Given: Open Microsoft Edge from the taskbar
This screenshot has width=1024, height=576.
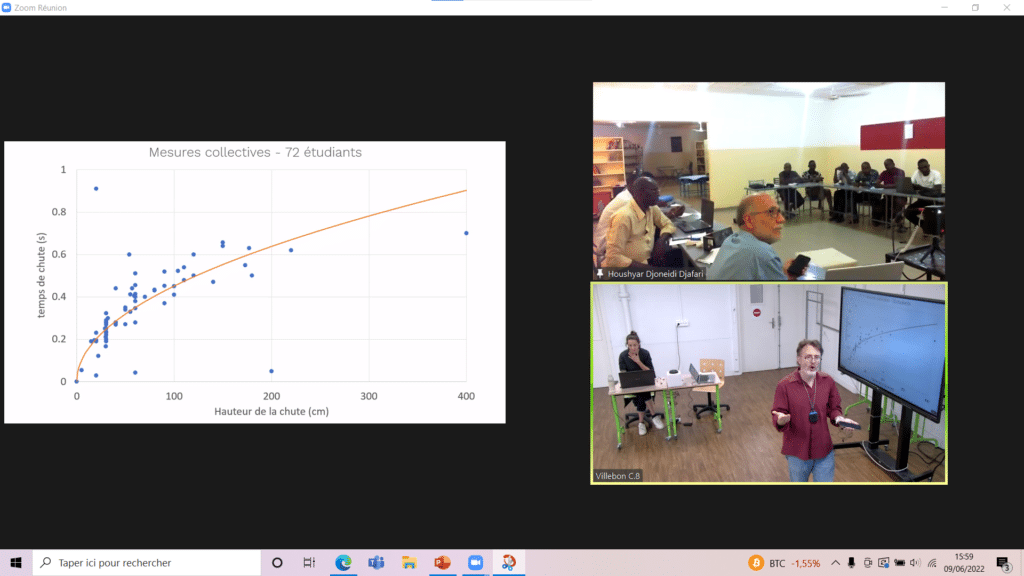Looking at the screenshot, I should pyautogui.click(x=343, y=562).
